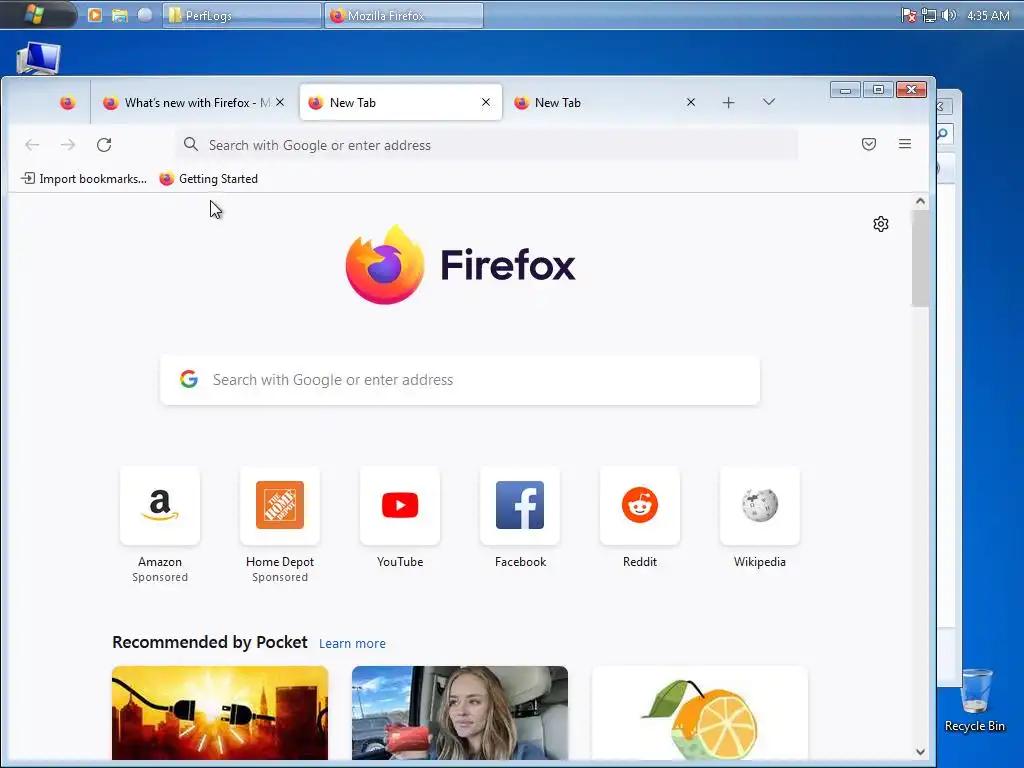Image resolution: width=1024 pixels, height=768 pixels.
Task: Open the Save to Pocket button
Action: click(869, 144)
